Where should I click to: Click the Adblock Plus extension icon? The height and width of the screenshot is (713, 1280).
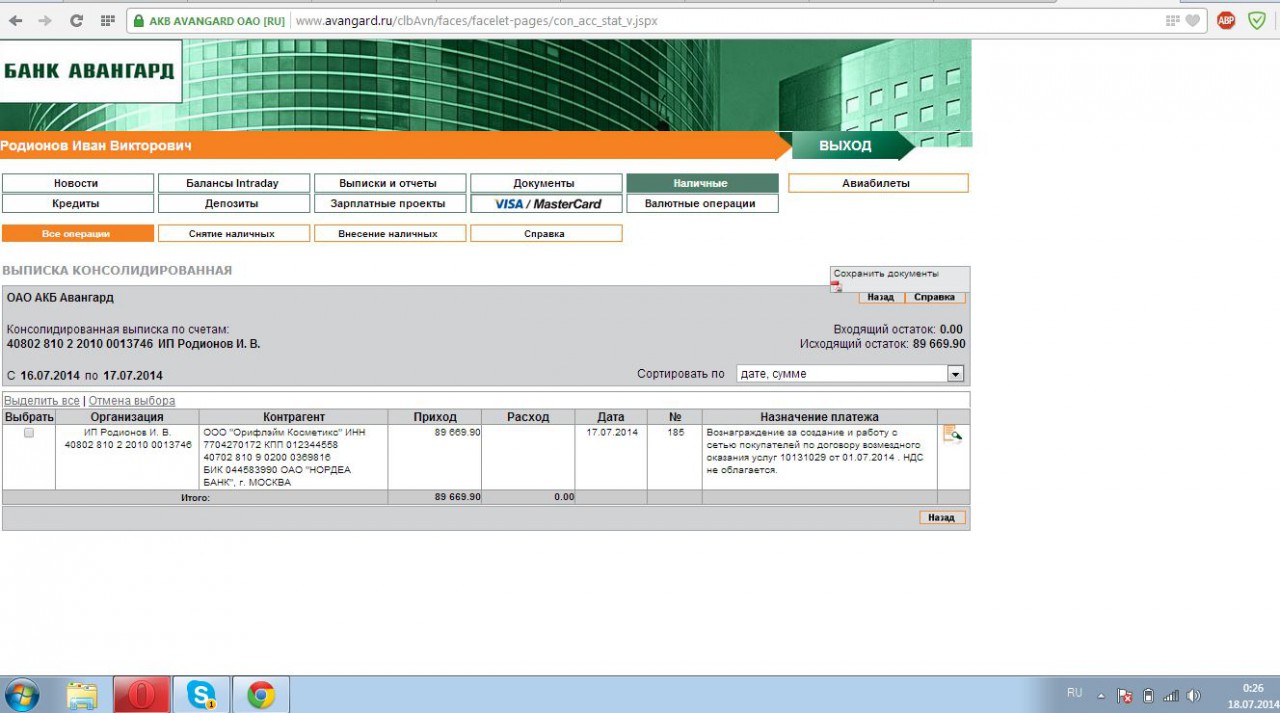(x=1226, y=20)
